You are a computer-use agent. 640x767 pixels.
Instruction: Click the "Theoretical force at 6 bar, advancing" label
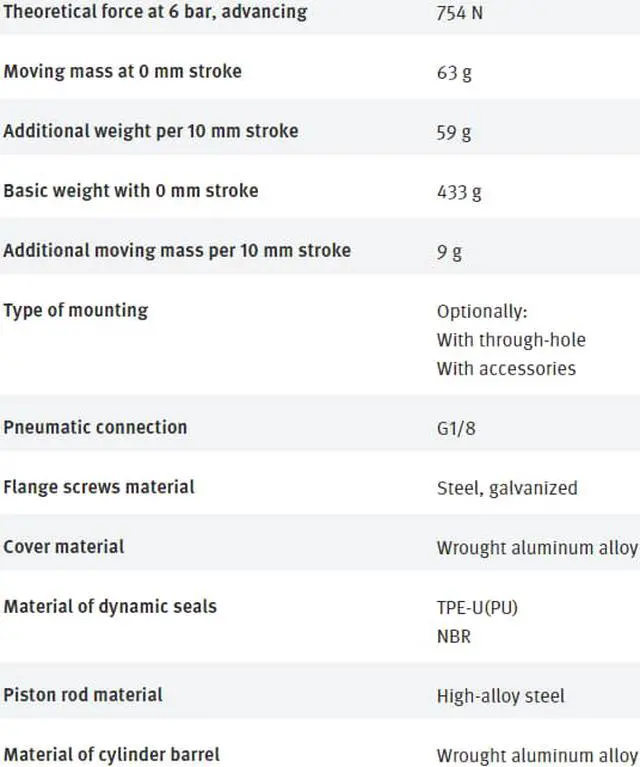155,12
